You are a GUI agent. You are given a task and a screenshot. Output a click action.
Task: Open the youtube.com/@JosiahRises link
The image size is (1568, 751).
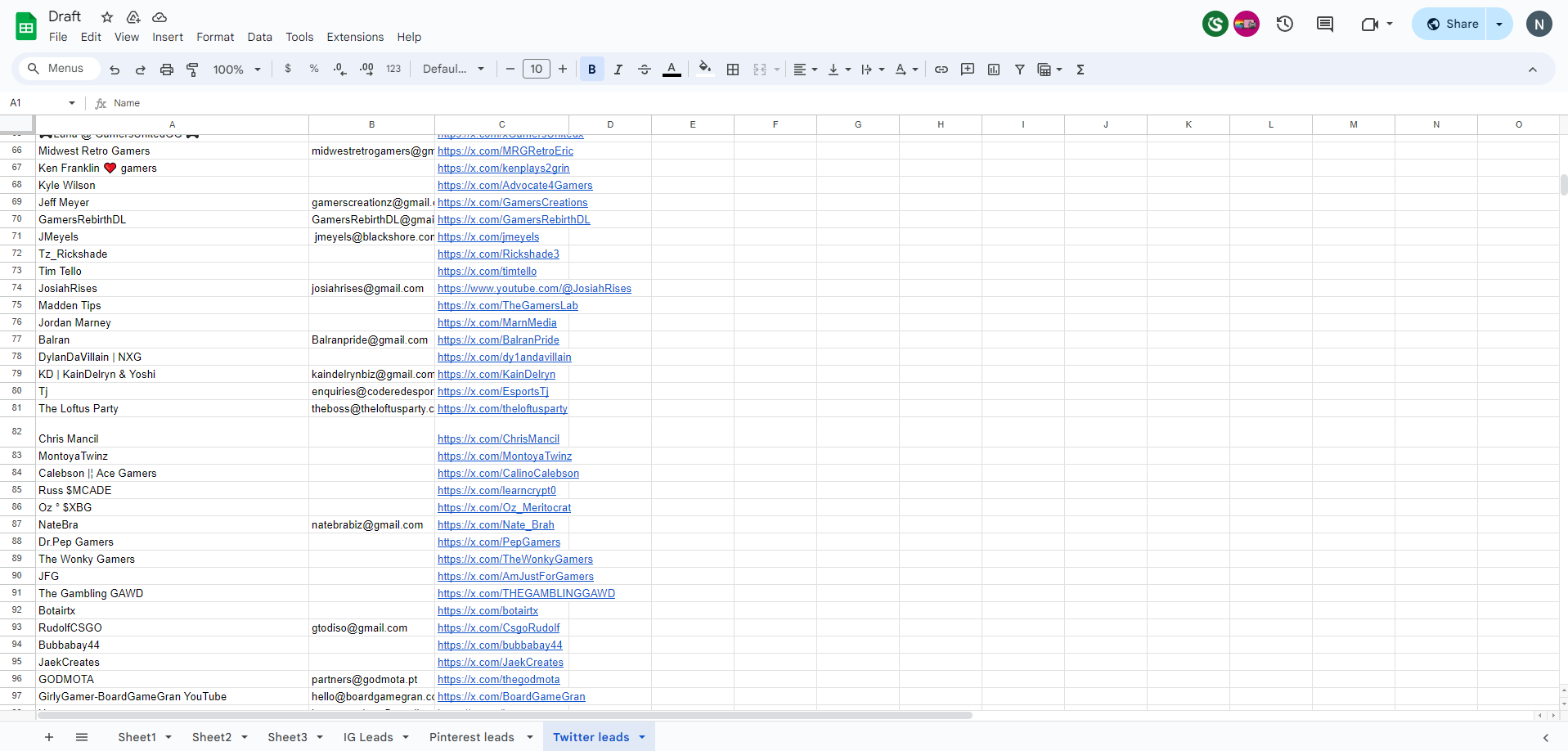click(534, 288)
